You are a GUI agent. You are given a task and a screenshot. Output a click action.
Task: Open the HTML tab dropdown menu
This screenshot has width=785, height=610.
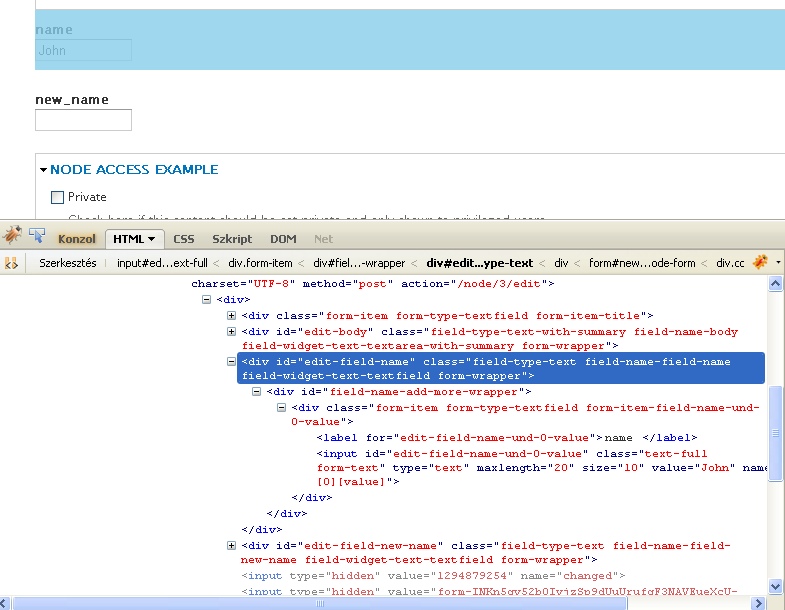(x=151, y=240)
